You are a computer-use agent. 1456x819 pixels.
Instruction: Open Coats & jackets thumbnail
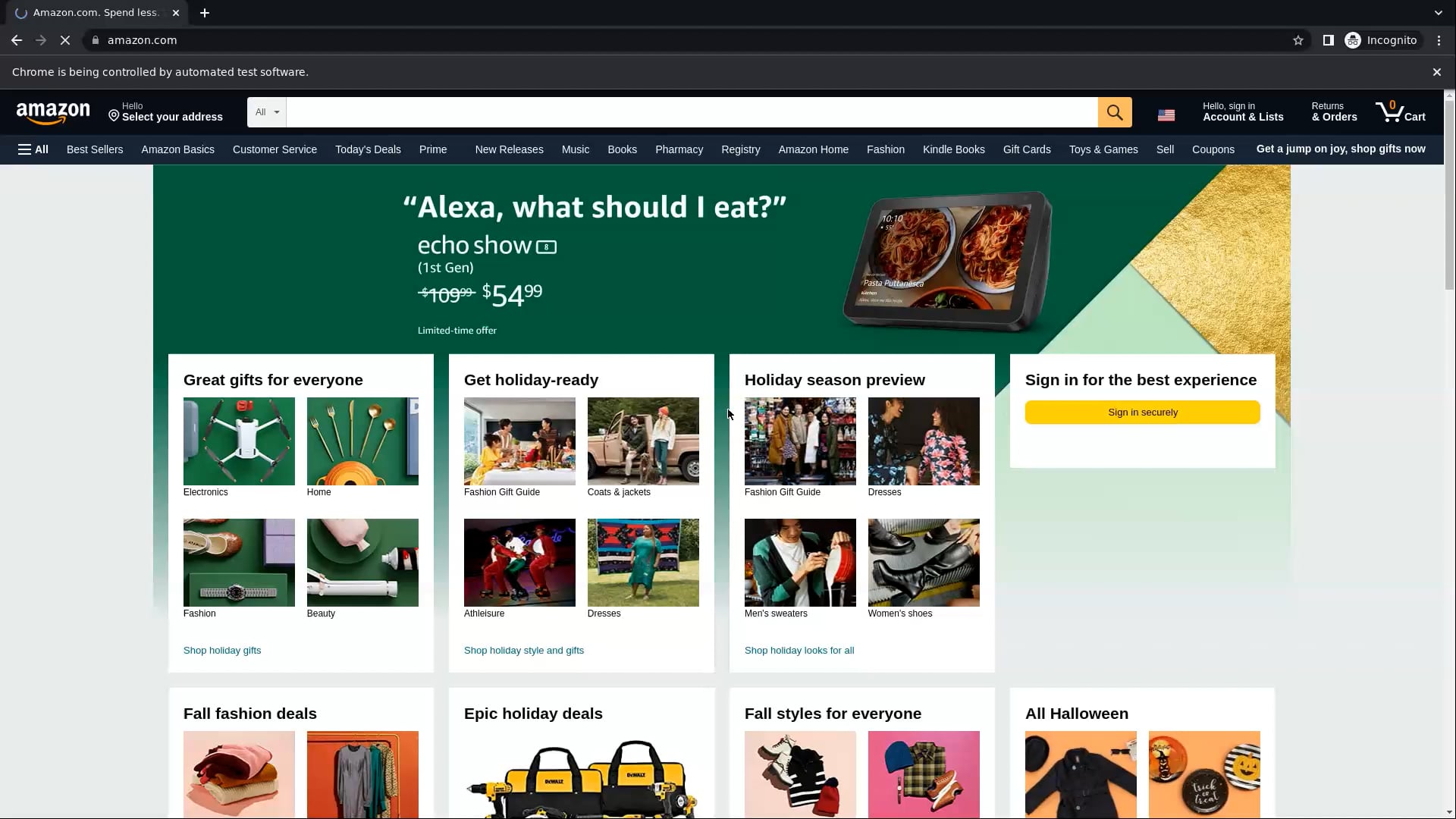click(643, 441)
